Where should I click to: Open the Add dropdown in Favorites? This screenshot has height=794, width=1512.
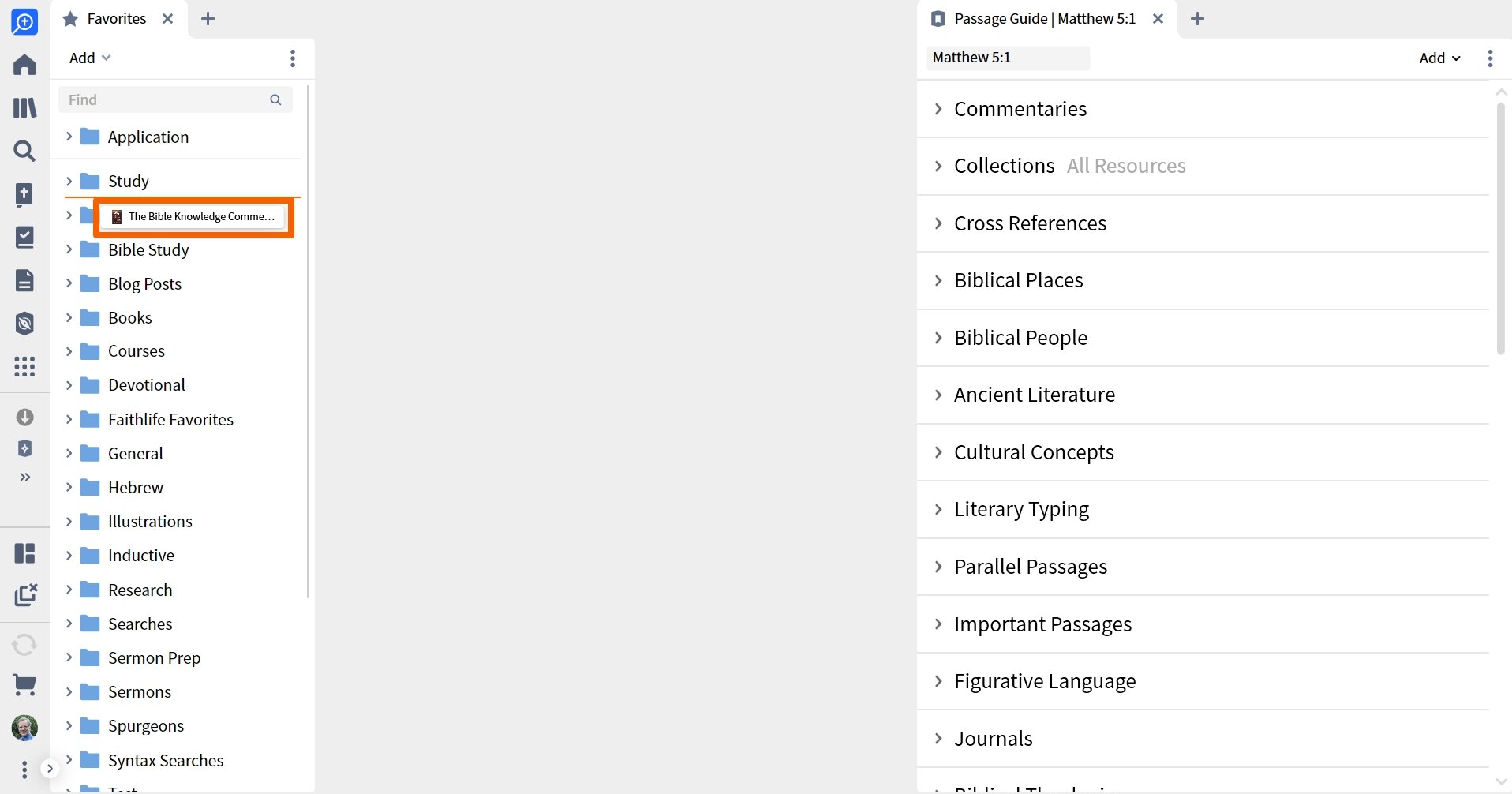pos(89,58)
